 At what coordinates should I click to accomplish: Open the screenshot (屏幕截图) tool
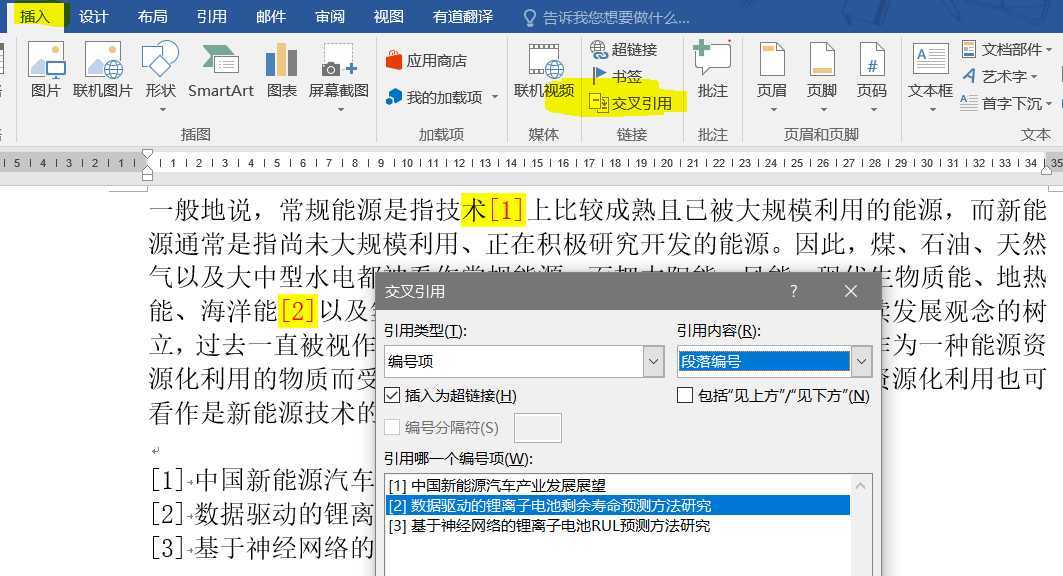coord(338,75)
